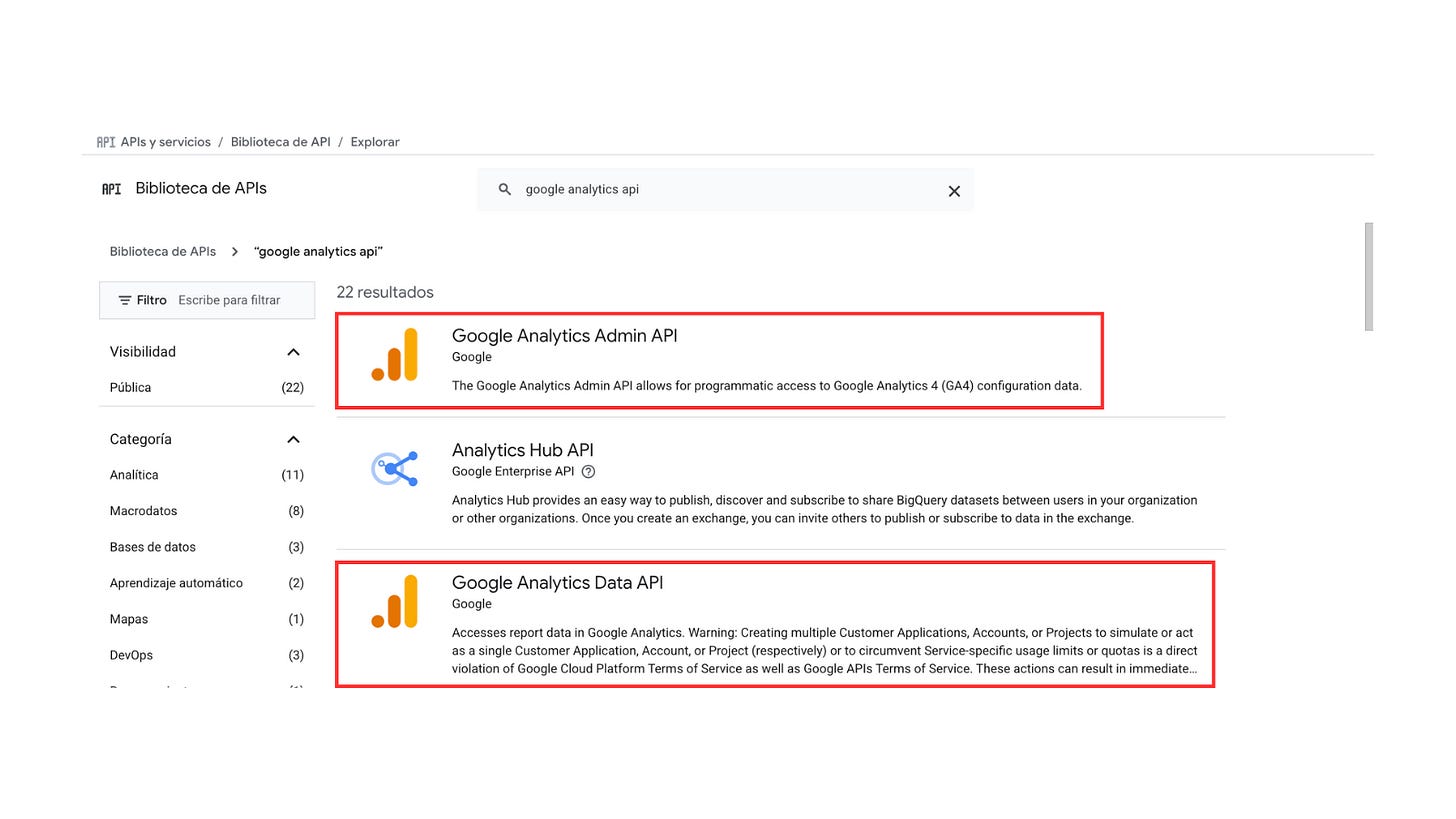Screen dimensions: 1456x819
Task: Click the Data API warning description text
Action: [x=825, y=651]
